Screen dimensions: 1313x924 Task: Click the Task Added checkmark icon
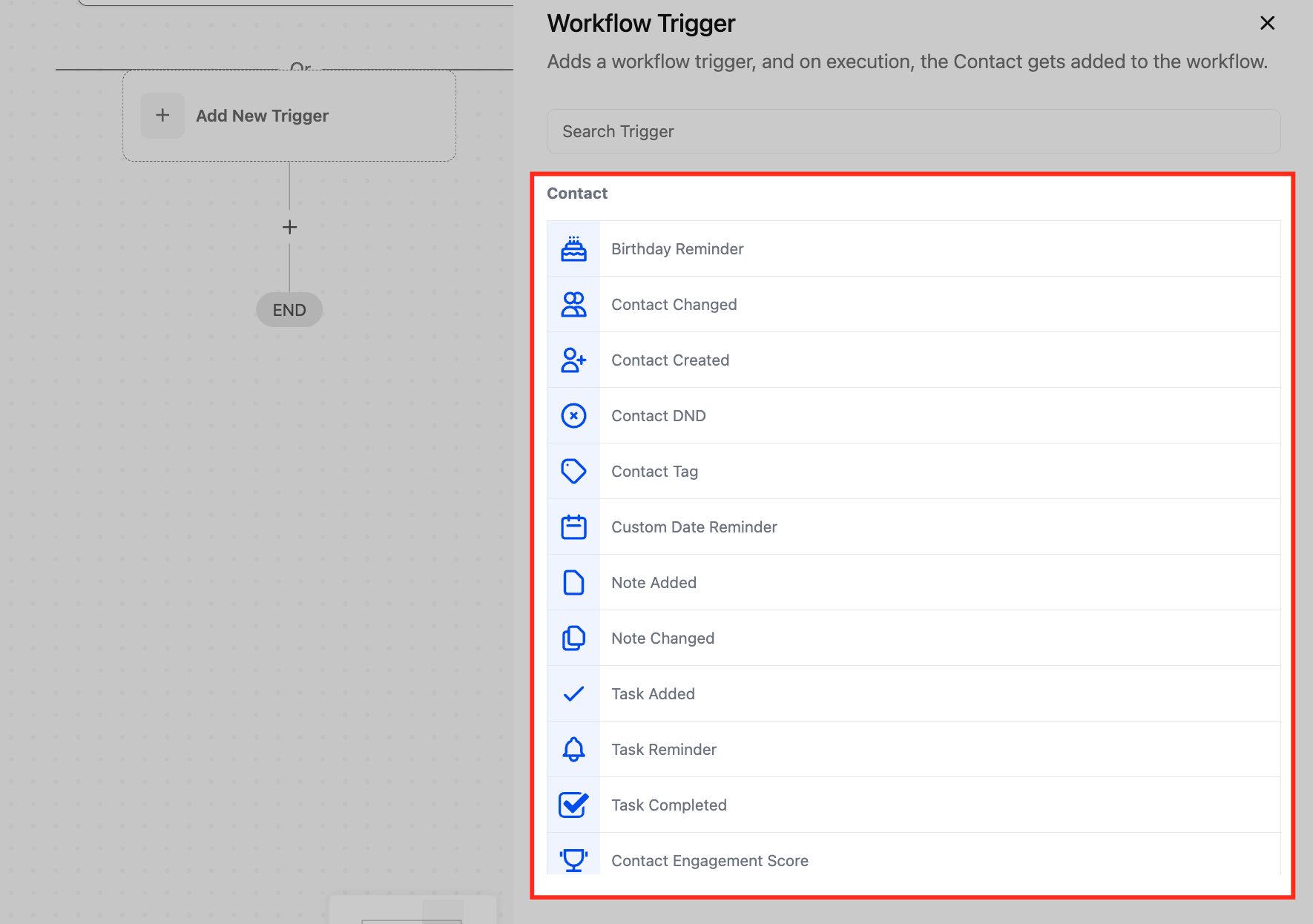click(x=573, y=694)
